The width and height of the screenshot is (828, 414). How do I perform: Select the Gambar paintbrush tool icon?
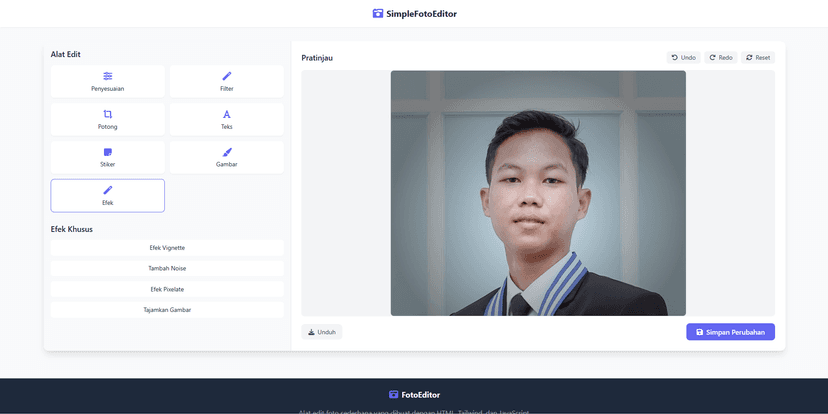pyautogui.click(x=227, y=152)
